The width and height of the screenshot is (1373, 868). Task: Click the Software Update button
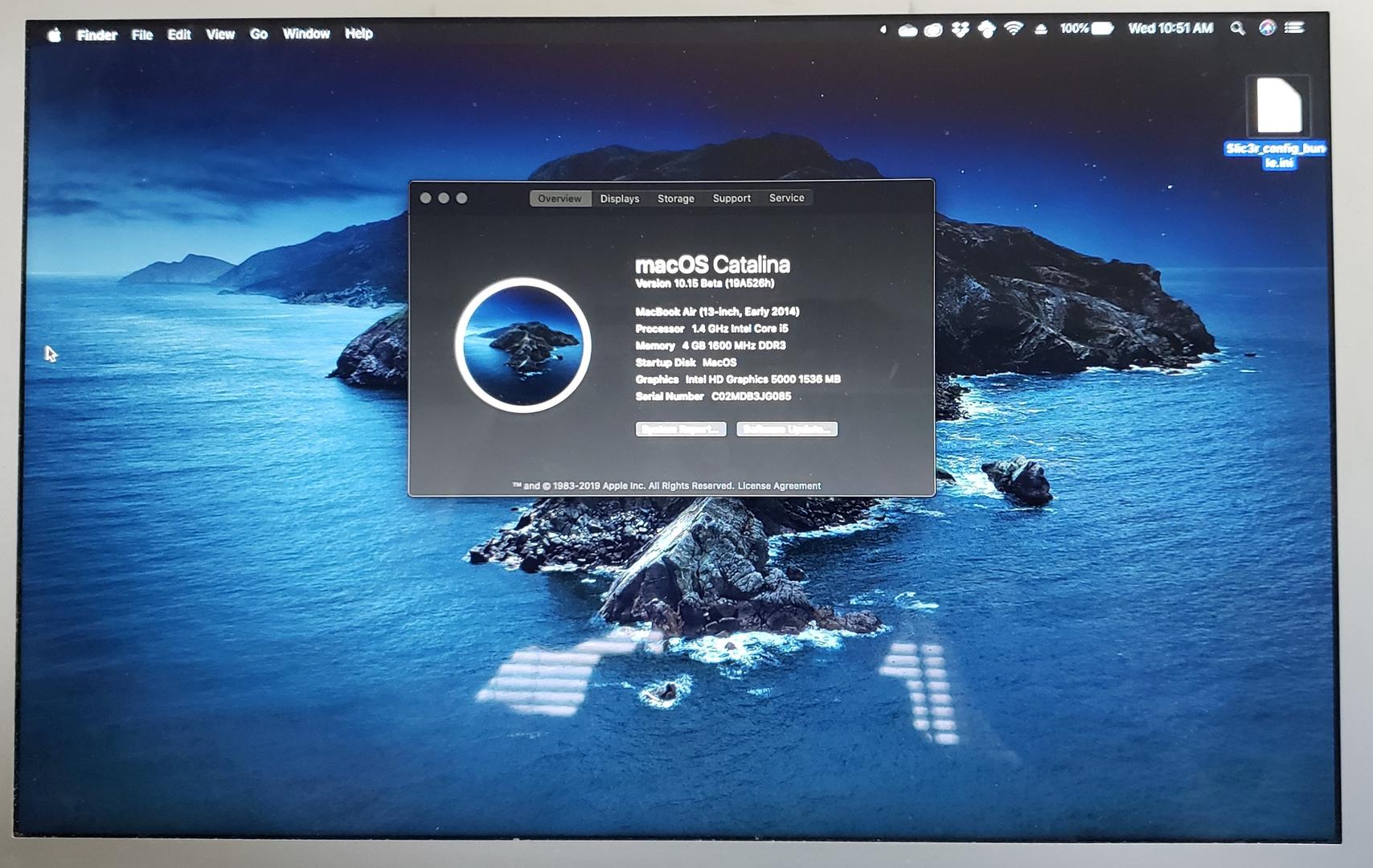tap(787, 429)
